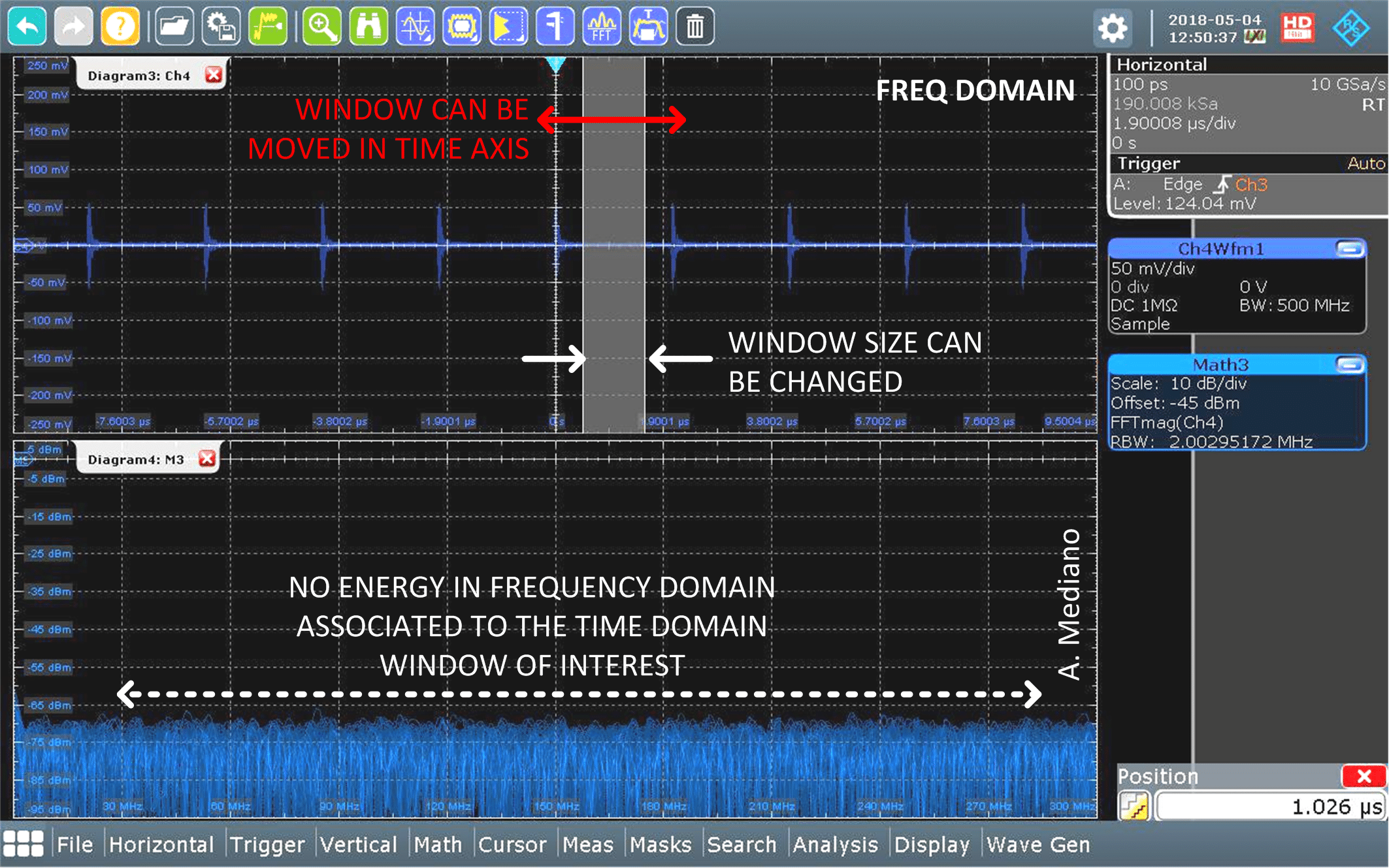Click the Position value field 1.026 µs

pyautogui.click(x=1271, y=807)
